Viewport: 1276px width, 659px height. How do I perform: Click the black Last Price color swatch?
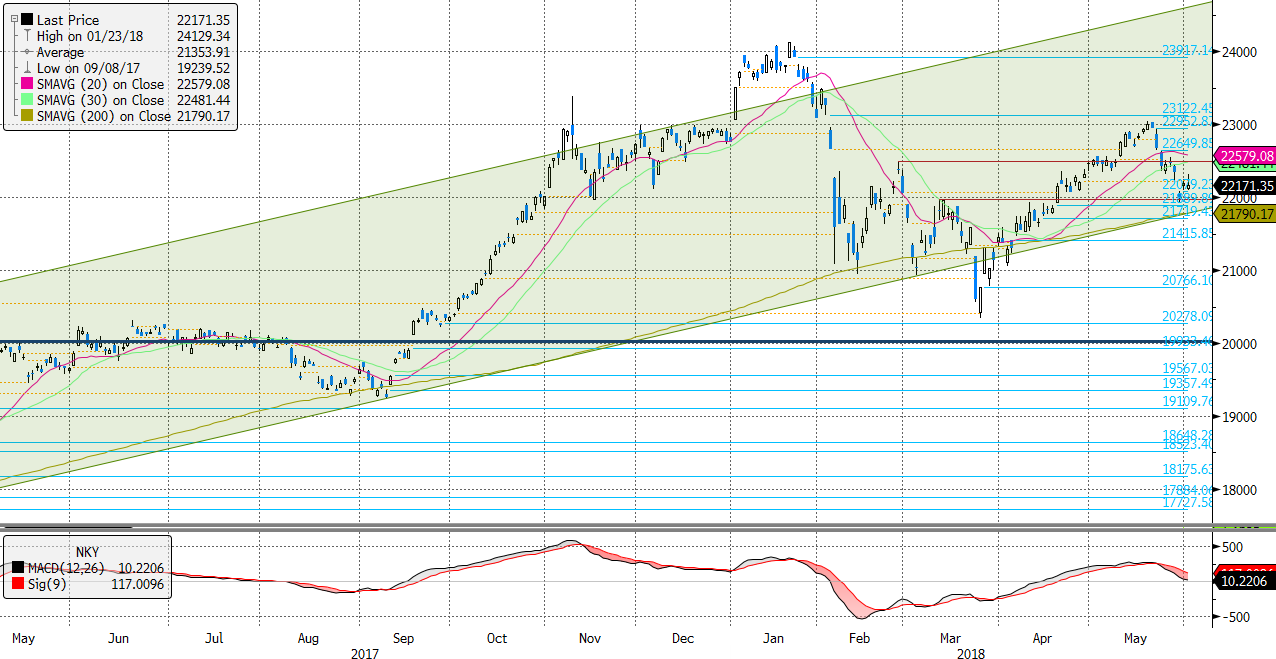26,20
